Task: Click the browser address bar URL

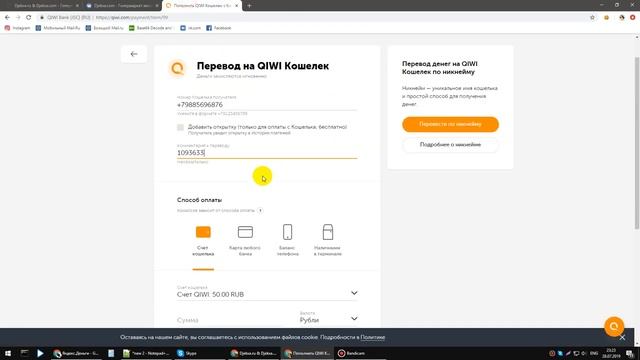Action: [x=132, y=18]
